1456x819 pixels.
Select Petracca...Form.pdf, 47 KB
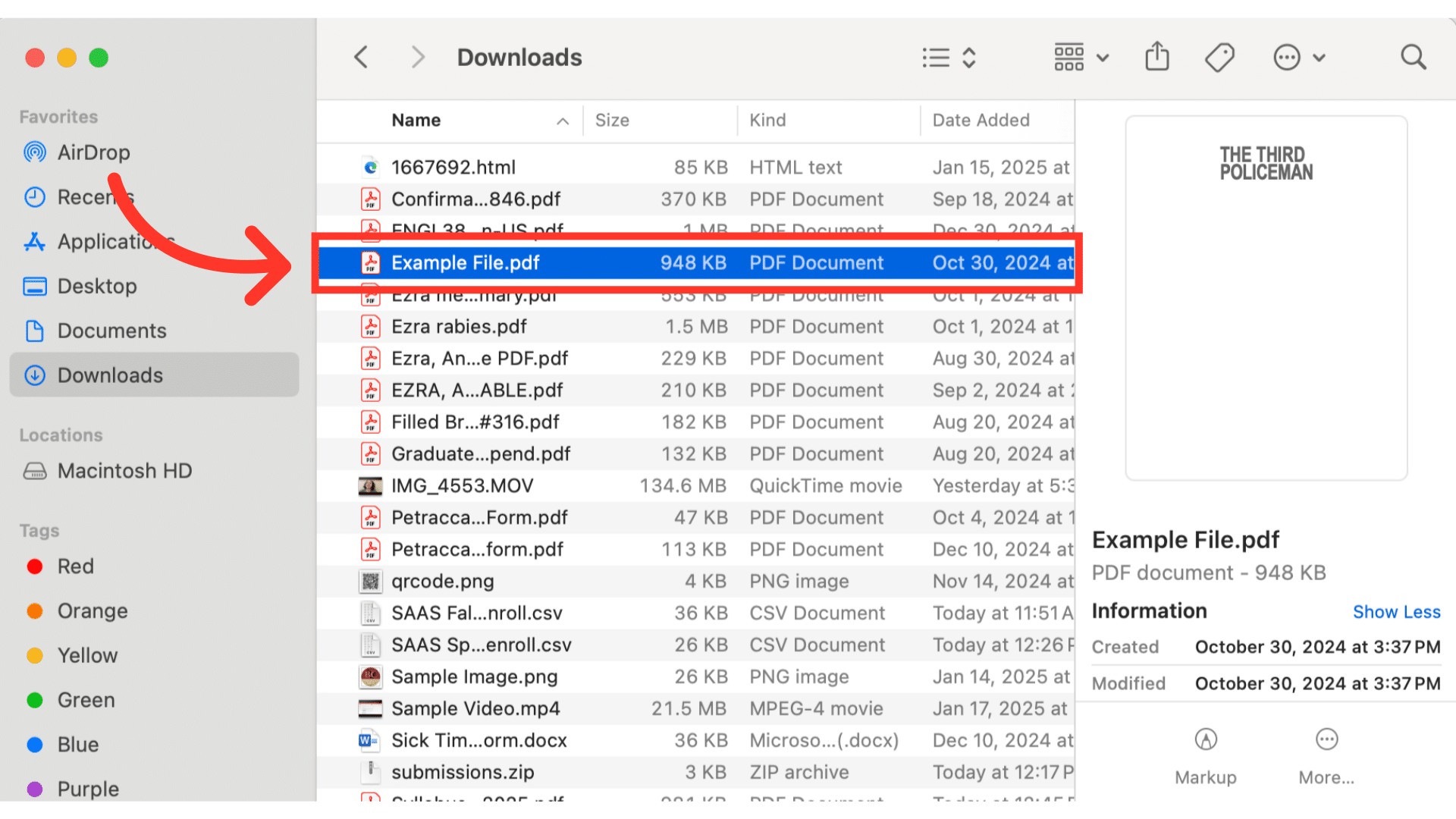coord(696,518)
